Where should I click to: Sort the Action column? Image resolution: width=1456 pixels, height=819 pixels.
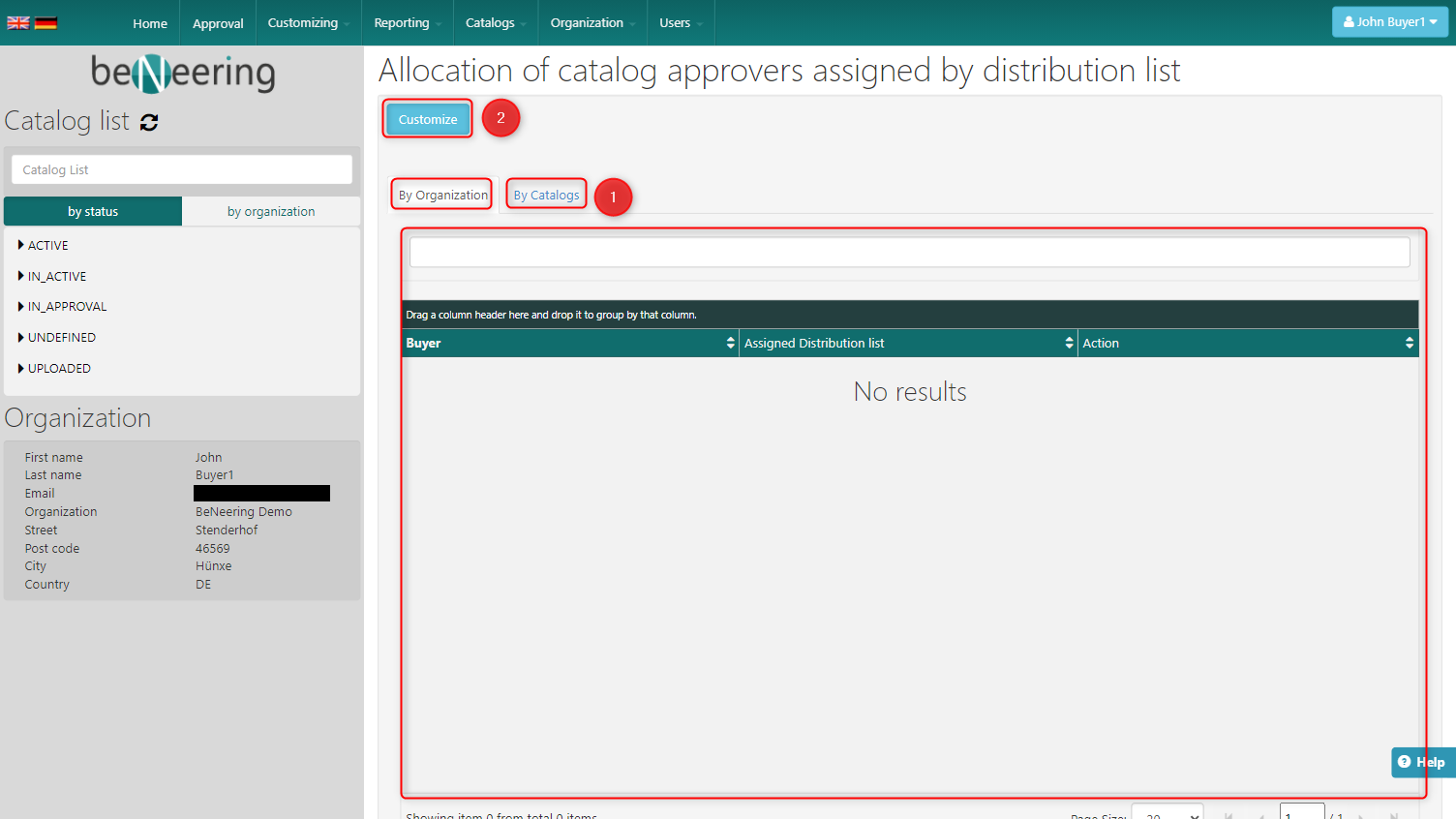click(x=1409, y=343)
